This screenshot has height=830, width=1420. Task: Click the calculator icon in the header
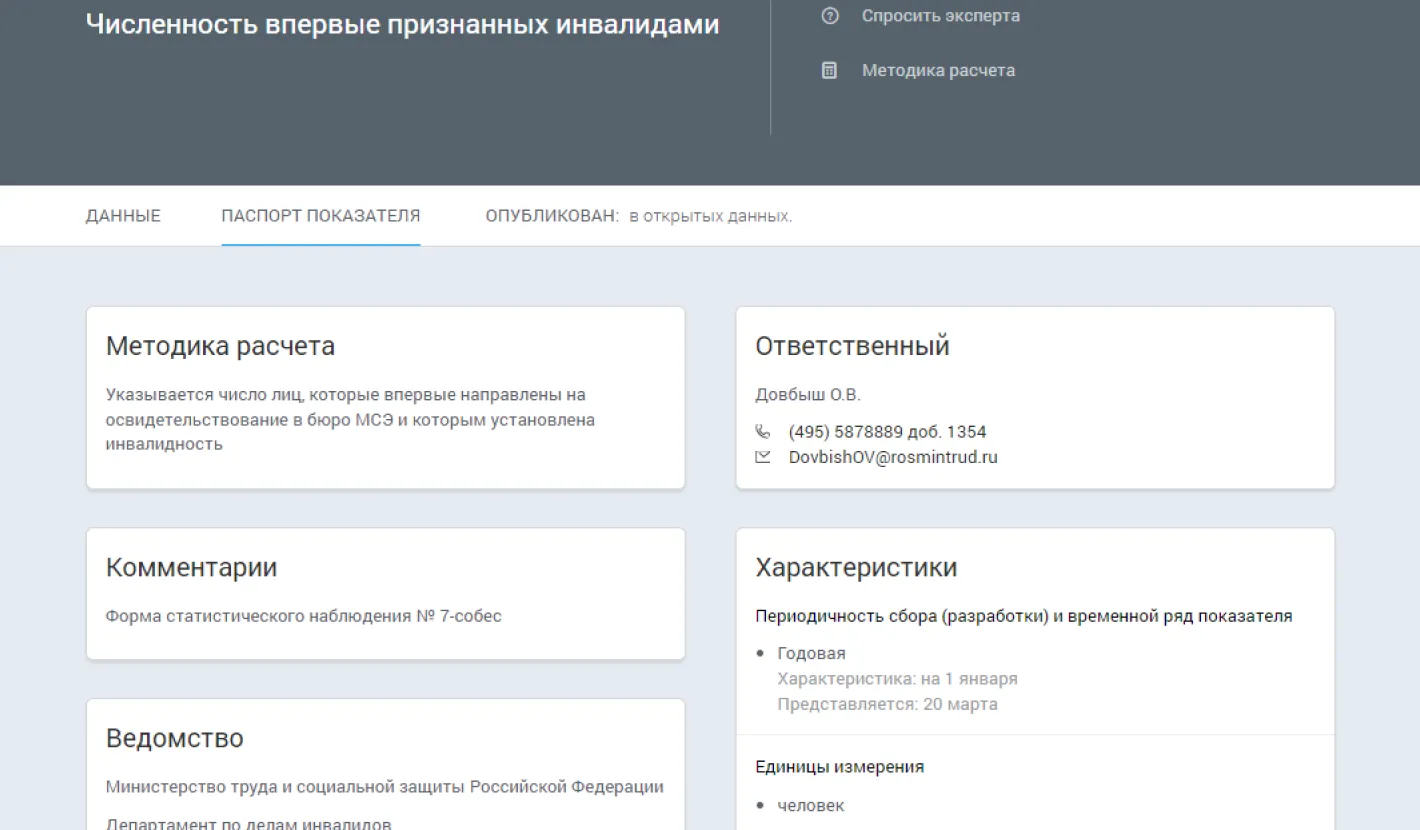click(829, 70)
